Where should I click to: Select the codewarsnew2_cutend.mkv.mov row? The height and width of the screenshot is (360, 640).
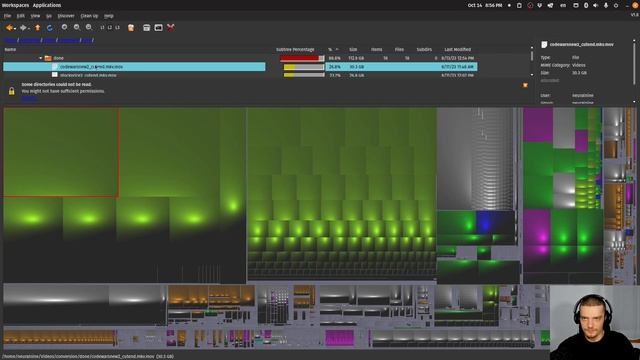pyautogui.click(x=240, y=67)
